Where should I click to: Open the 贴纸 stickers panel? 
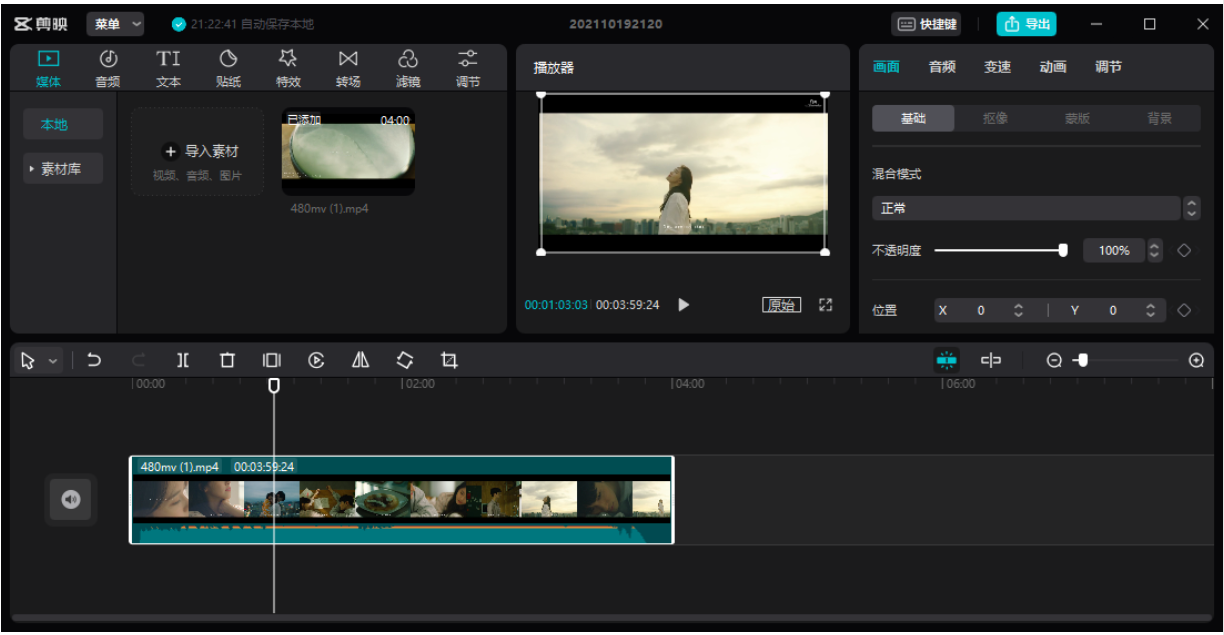[228, 69]
